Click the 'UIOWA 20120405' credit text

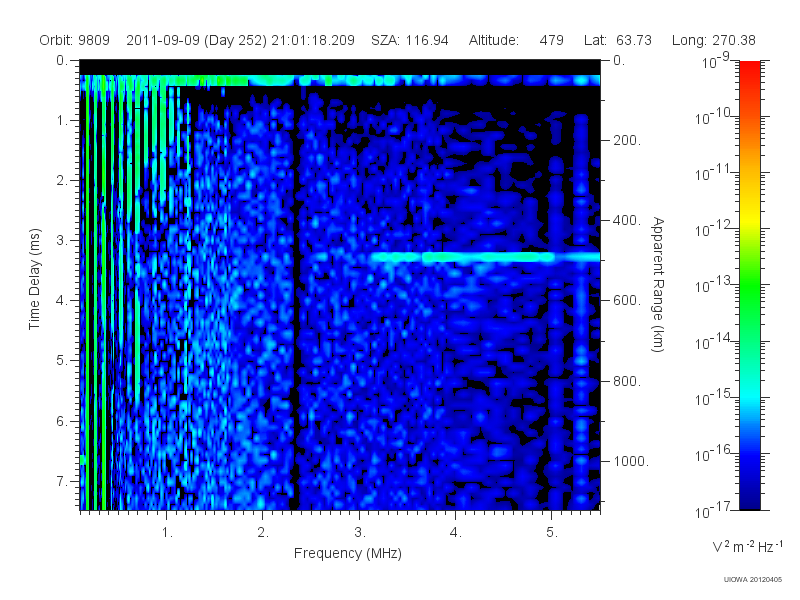(x=753, y=580)
